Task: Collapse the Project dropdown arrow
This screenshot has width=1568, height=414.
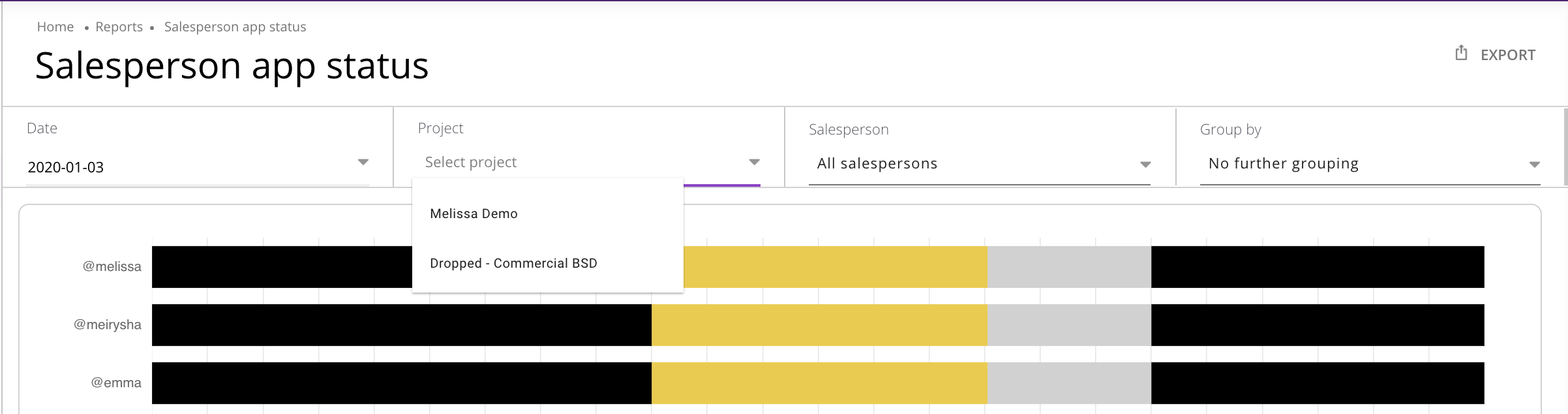Action: pyautogui.click(x=754, y=162)
